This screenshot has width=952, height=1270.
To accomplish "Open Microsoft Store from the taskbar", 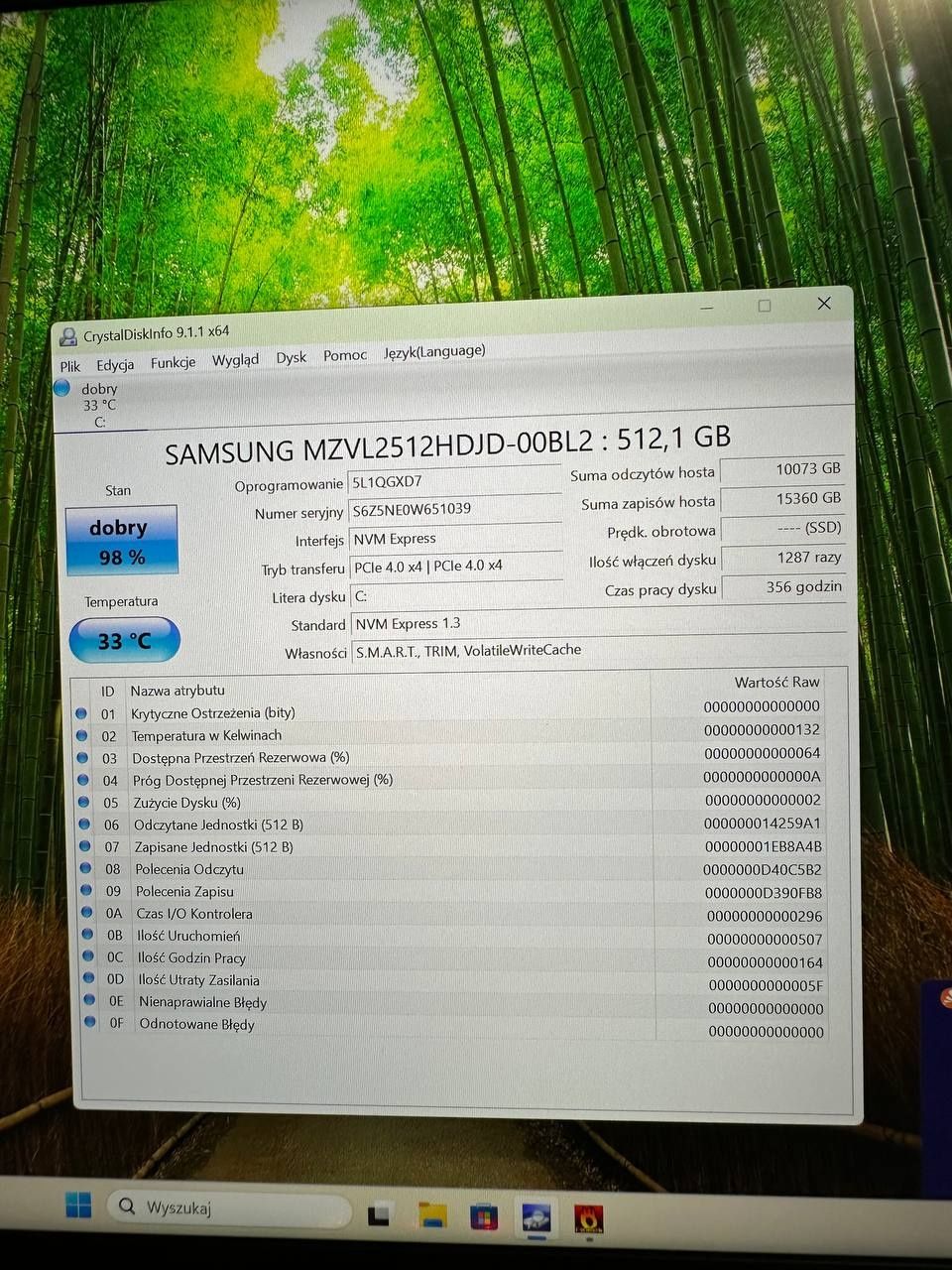I will pyautogui.click(x=484, y=1216).
